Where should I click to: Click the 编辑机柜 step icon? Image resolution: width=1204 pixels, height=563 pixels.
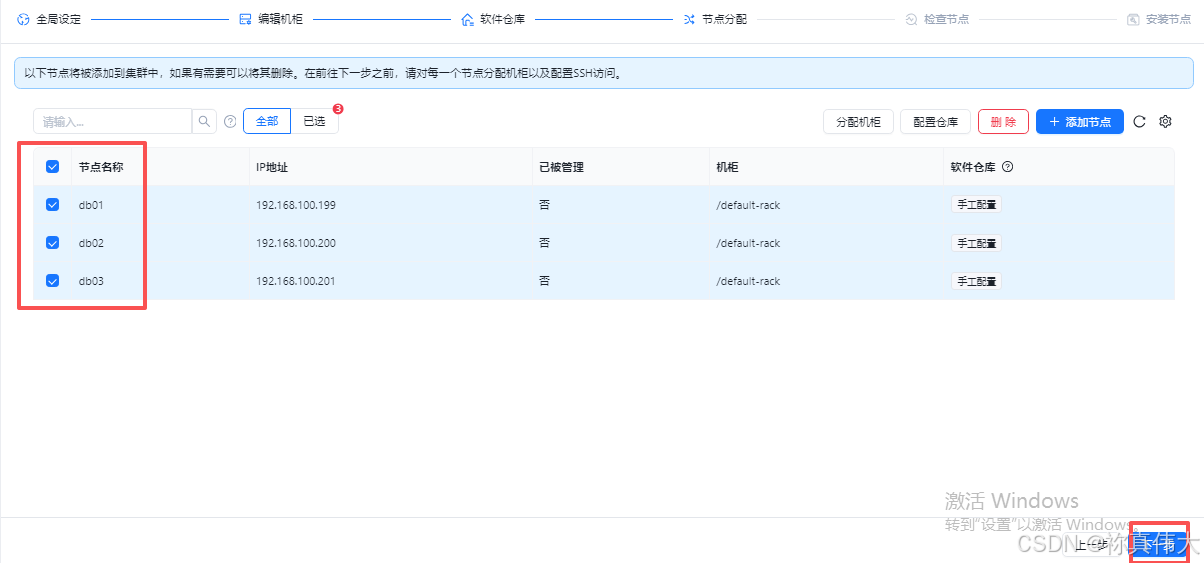click(x=245, y=19)
